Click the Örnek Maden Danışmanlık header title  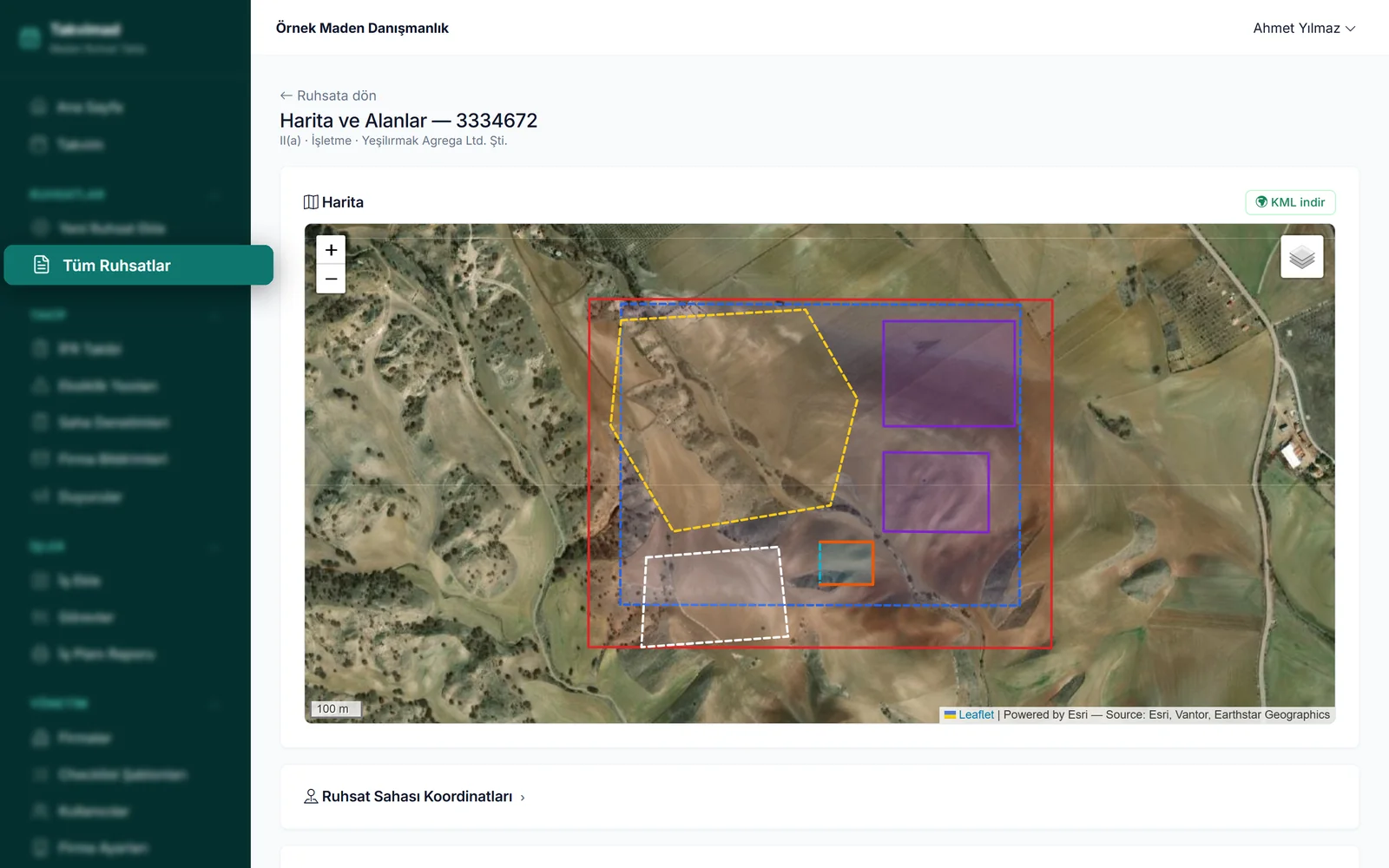[x=362, y=28]
